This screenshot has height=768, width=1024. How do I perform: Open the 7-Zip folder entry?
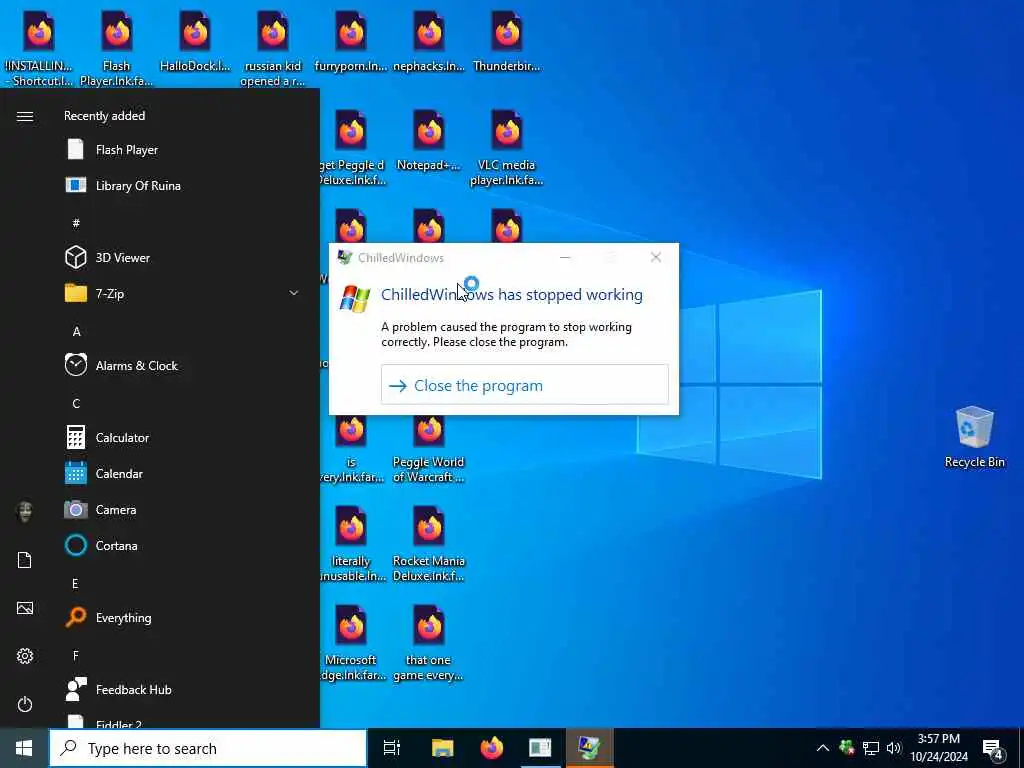point(183,293)
